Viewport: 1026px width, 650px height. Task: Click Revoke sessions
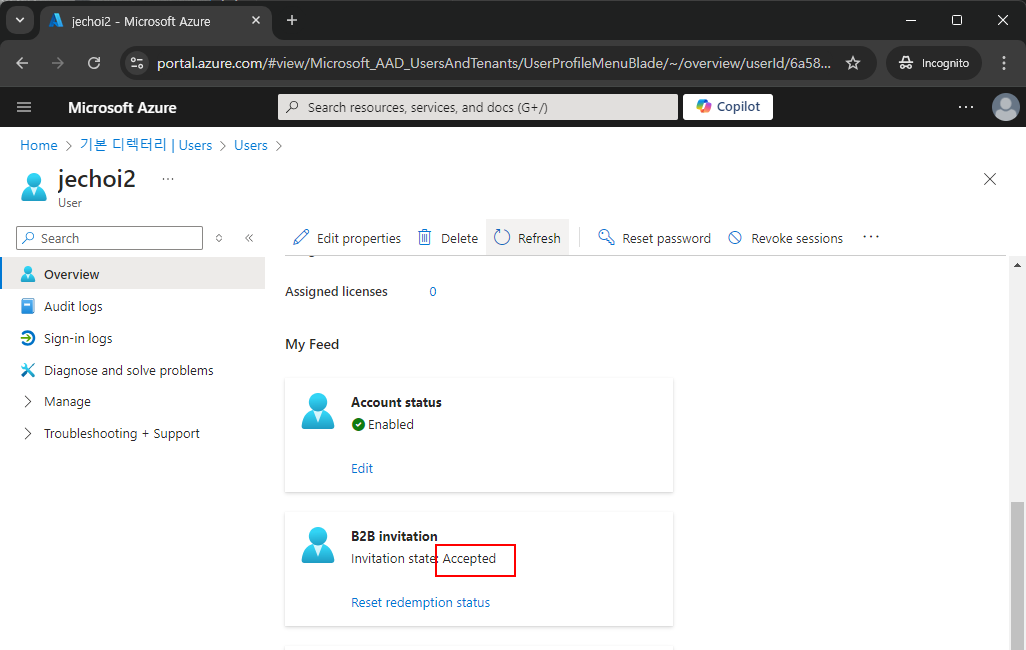[x=785, y=238]
